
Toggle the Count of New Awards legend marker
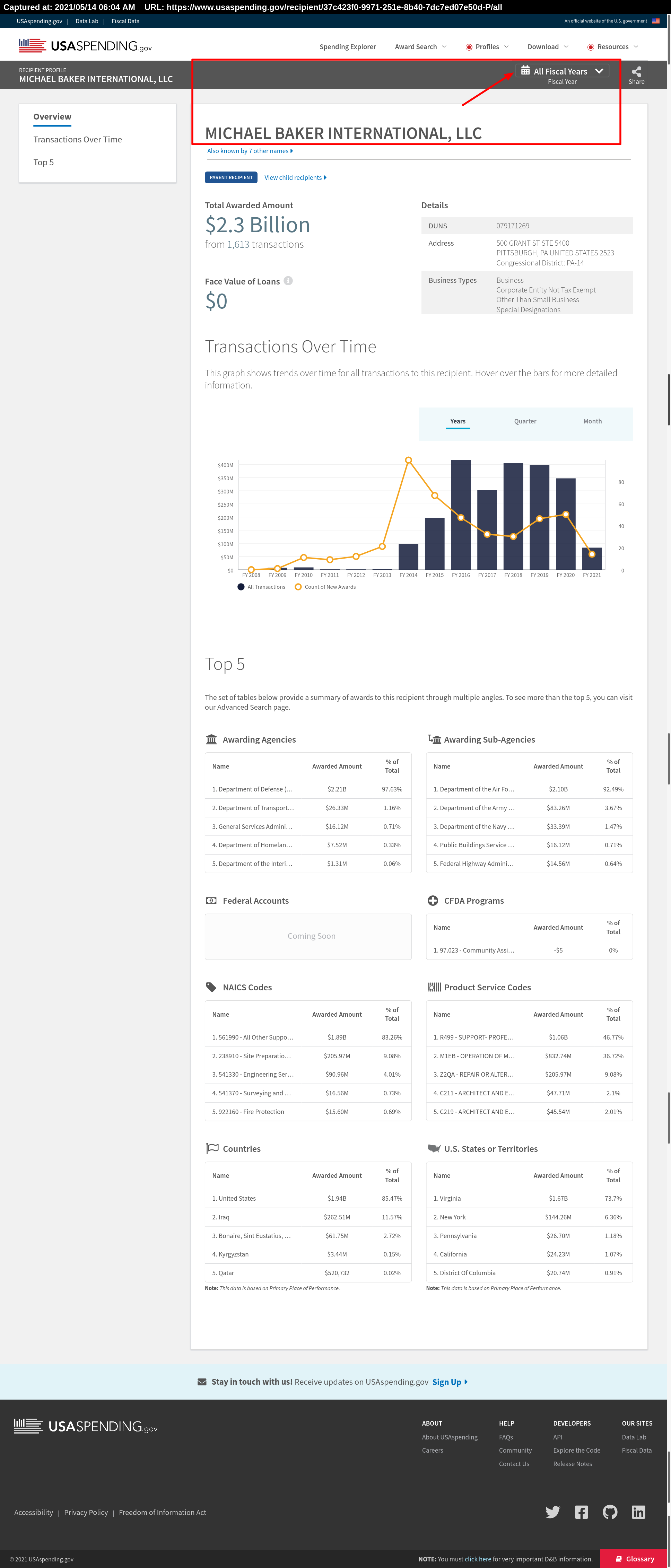point(298,587)
